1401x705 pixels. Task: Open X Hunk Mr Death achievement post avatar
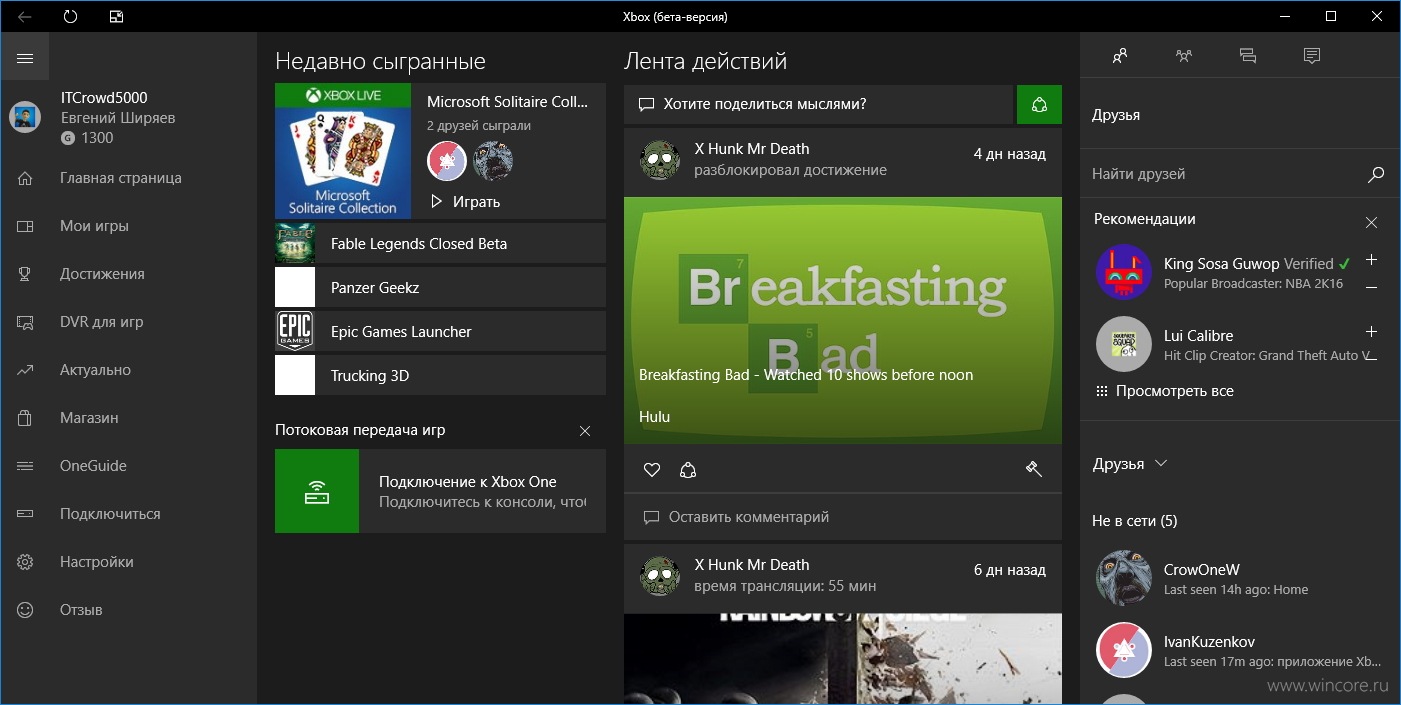660,159
